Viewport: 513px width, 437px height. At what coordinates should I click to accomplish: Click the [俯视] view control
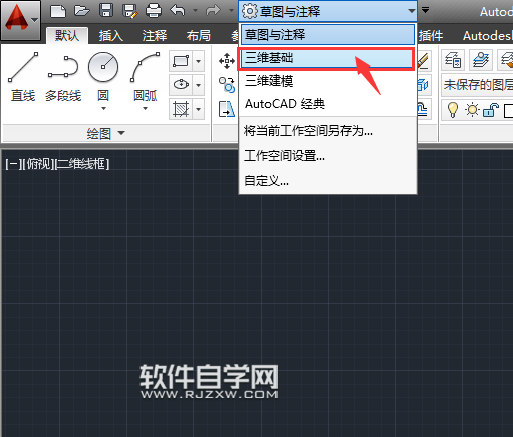(x=37, y=164)
